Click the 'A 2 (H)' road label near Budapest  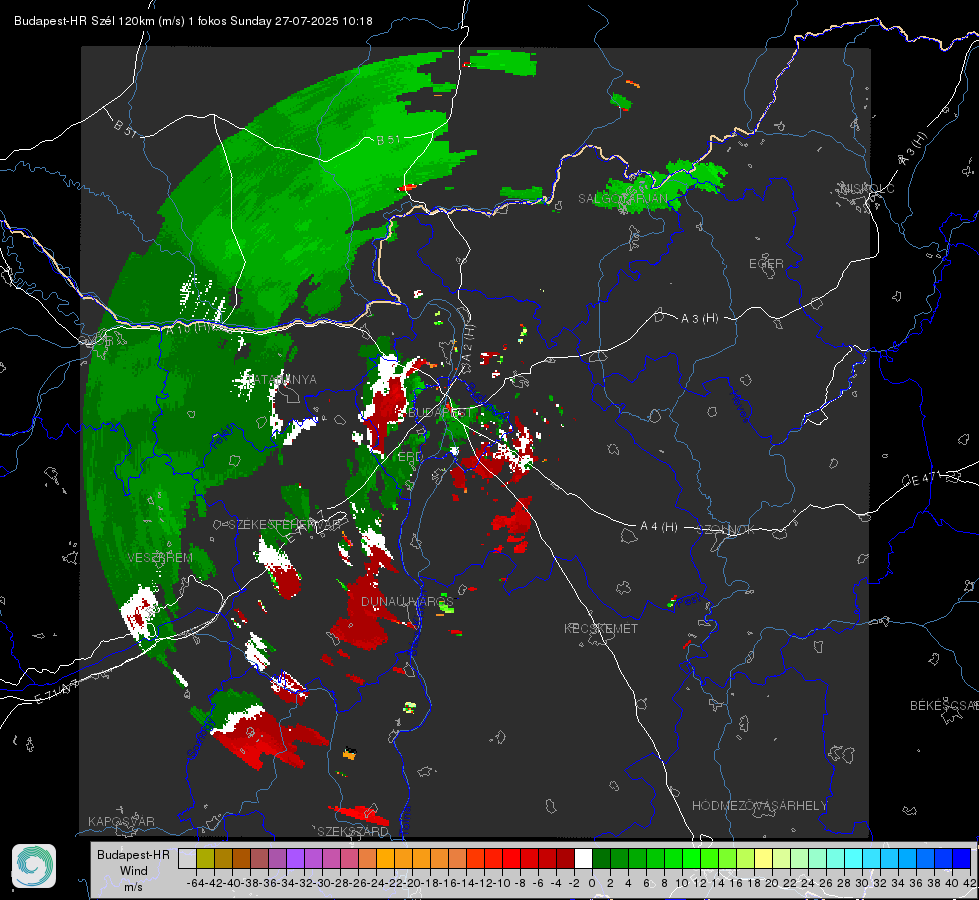468,342
